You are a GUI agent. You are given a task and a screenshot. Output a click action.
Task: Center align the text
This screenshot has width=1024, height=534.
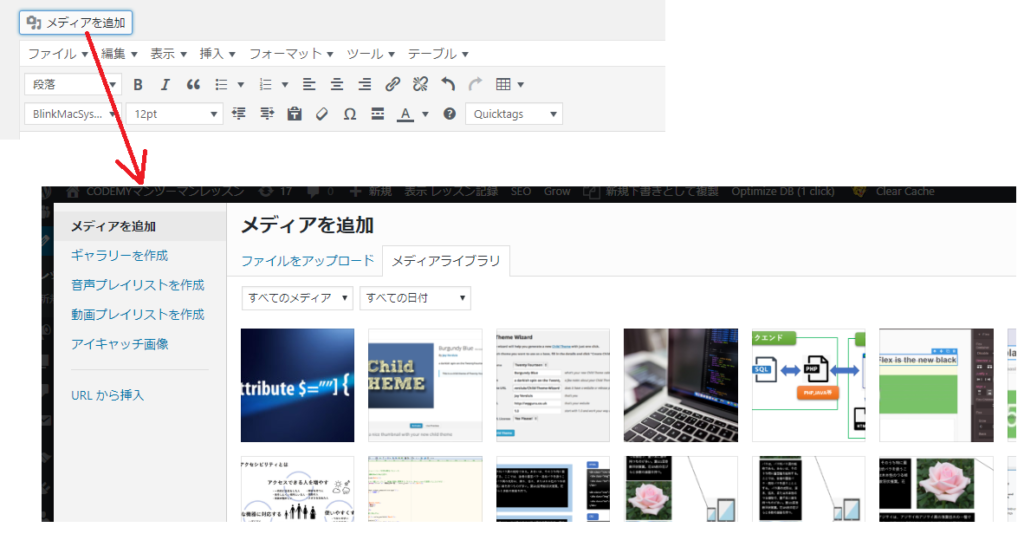pyautogui.click(x=337, y=85)
